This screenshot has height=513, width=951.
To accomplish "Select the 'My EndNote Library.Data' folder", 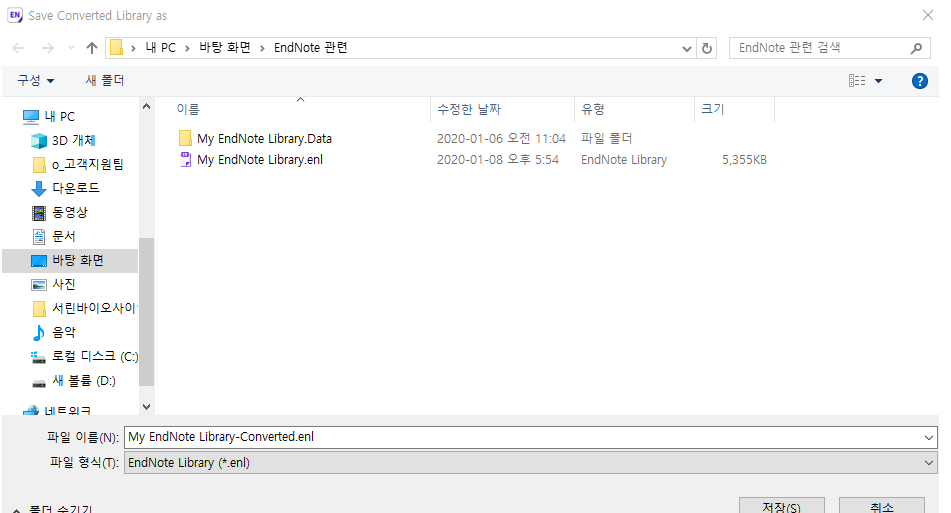I will pyautogui.click(x=264, y=139).
